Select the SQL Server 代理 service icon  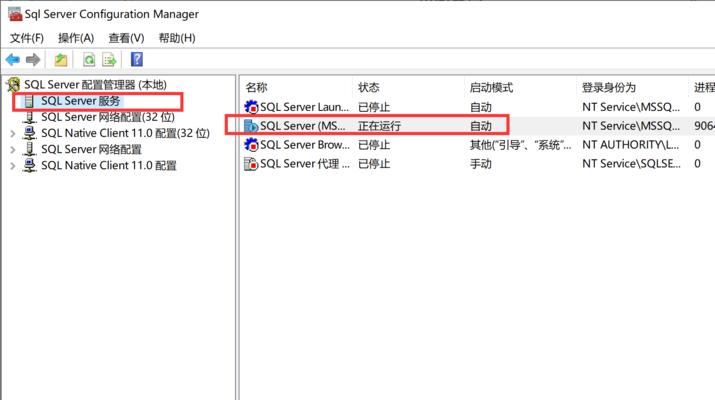click(x=251, y=164)
